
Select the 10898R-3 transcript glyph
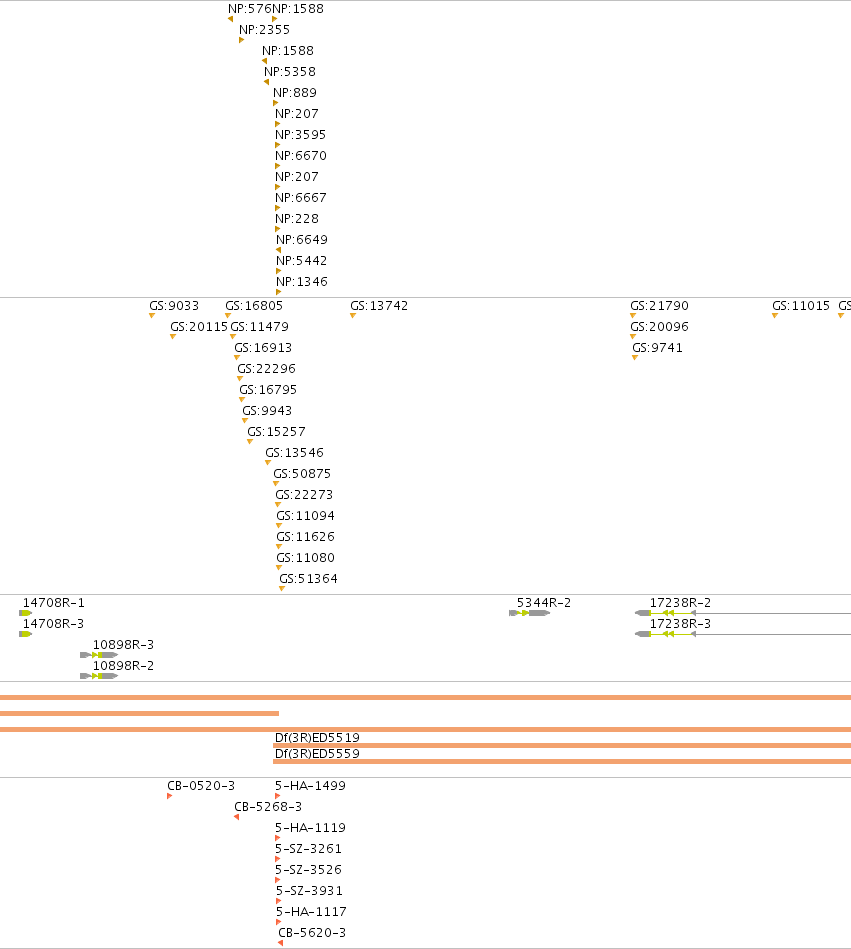pos(99,655)
